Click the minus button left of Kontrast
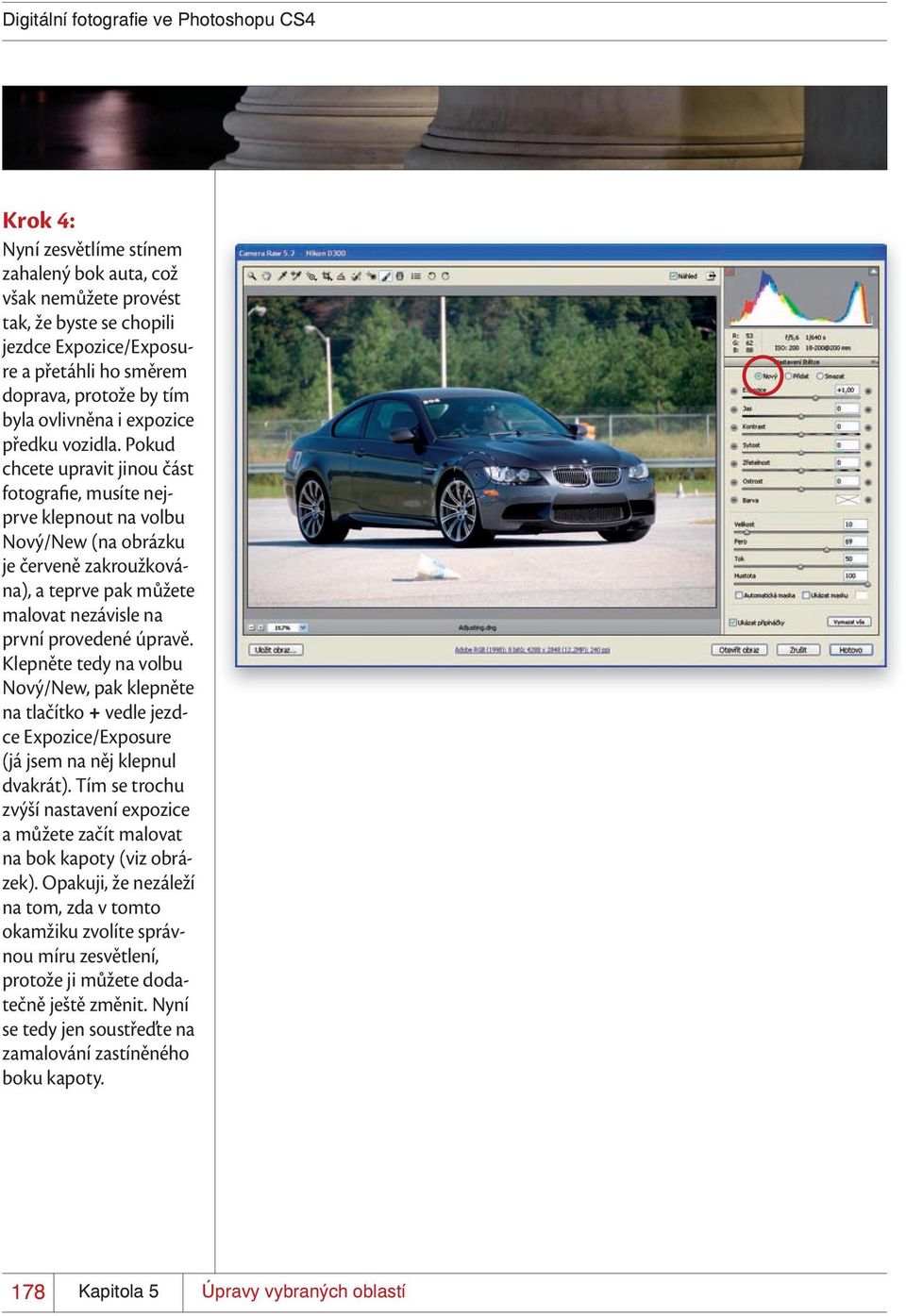Screen dimensions: 906x1316 (x=733, y=427)
